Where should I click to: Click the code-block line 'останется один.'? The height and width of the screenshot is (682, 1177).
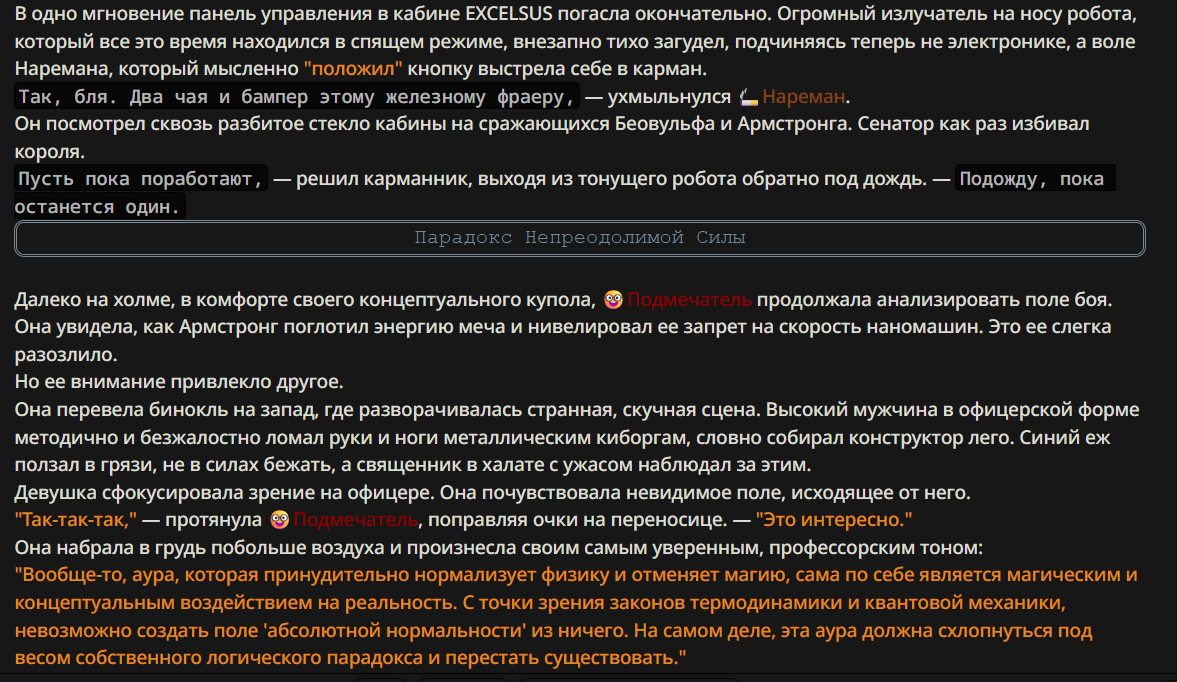(x=99, y=206)
